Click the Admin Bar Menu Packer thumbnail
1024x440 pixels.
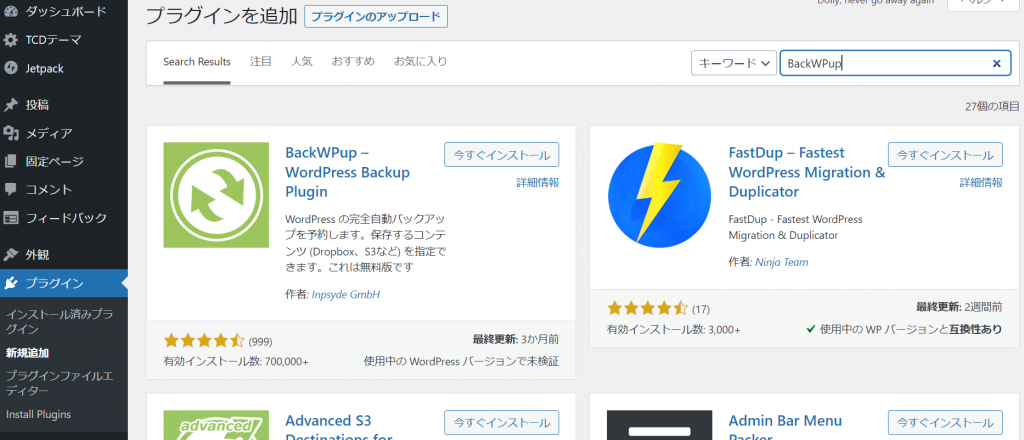click(660, 425)
